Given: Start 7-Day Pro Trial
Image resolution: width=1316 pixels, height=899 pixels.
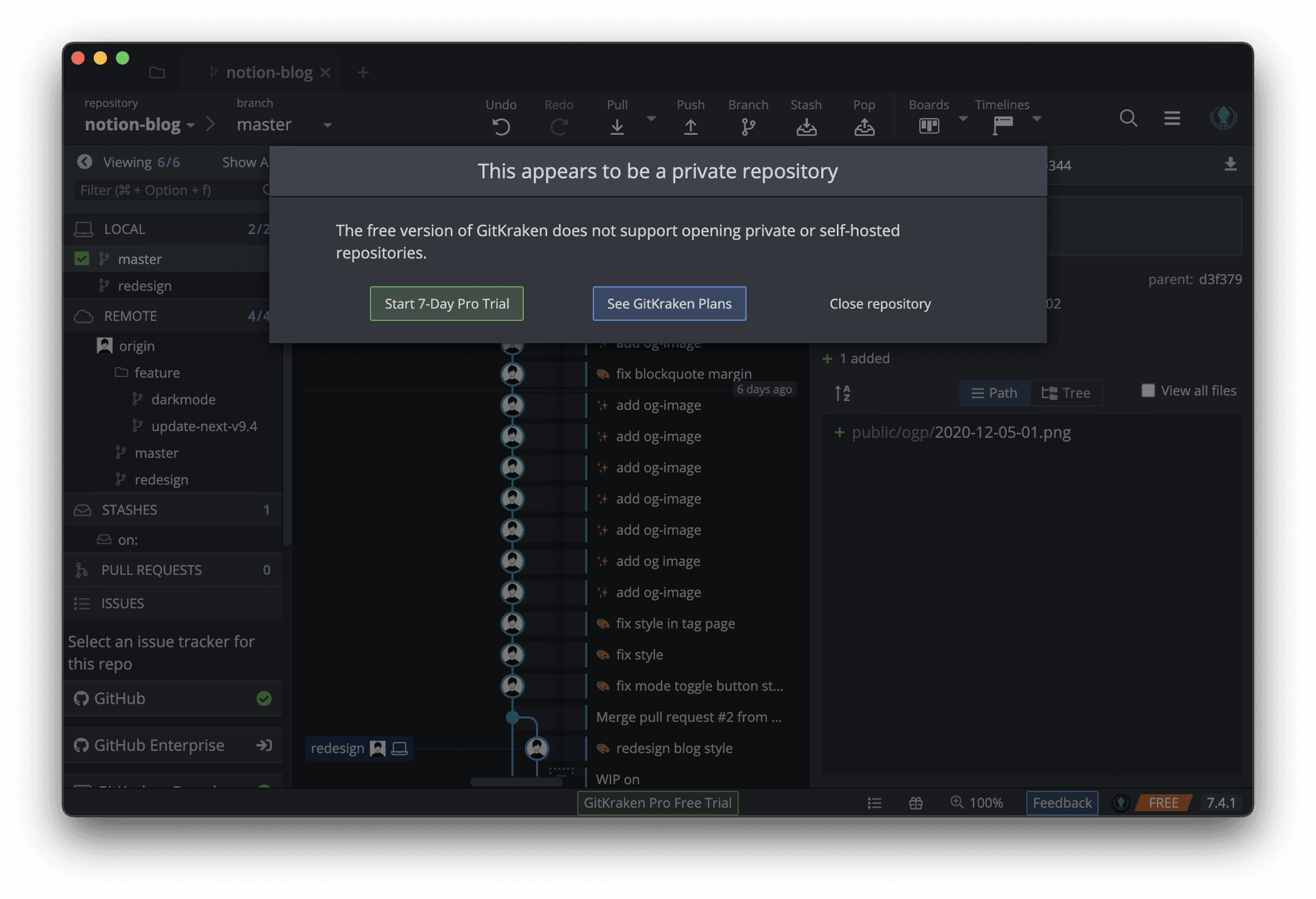Looking at the screenshot, I should coord(446,304).
